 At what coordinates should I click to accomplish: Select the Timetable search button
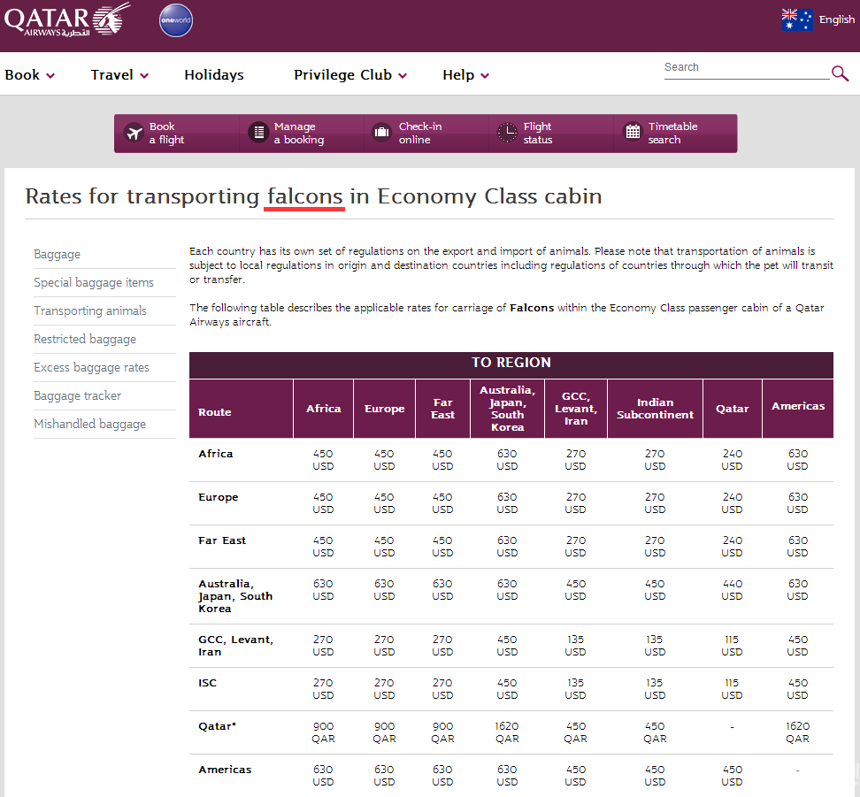click(675, 133)
